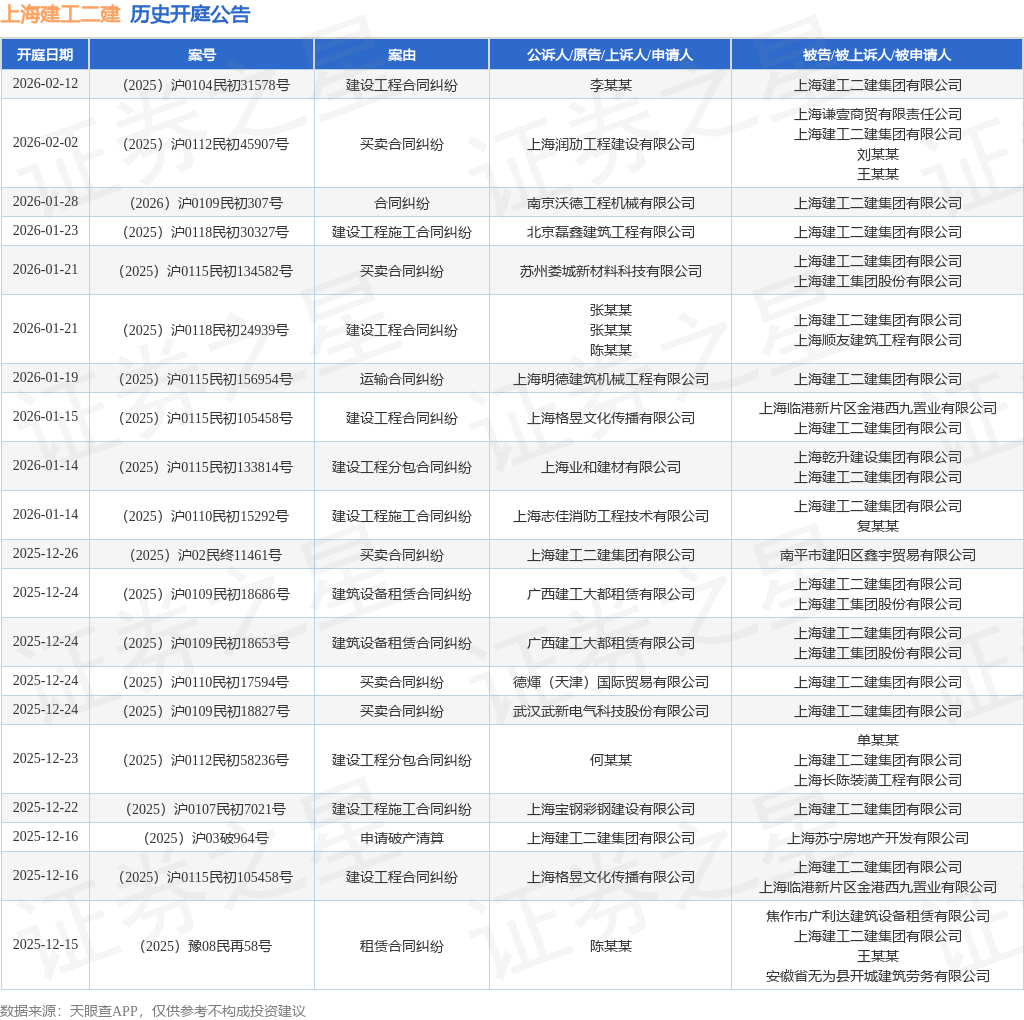Click plaintiff 武汉武新电气科技股份有限公司
This screenshot has width=1024, height=1020.
point(611,711)
